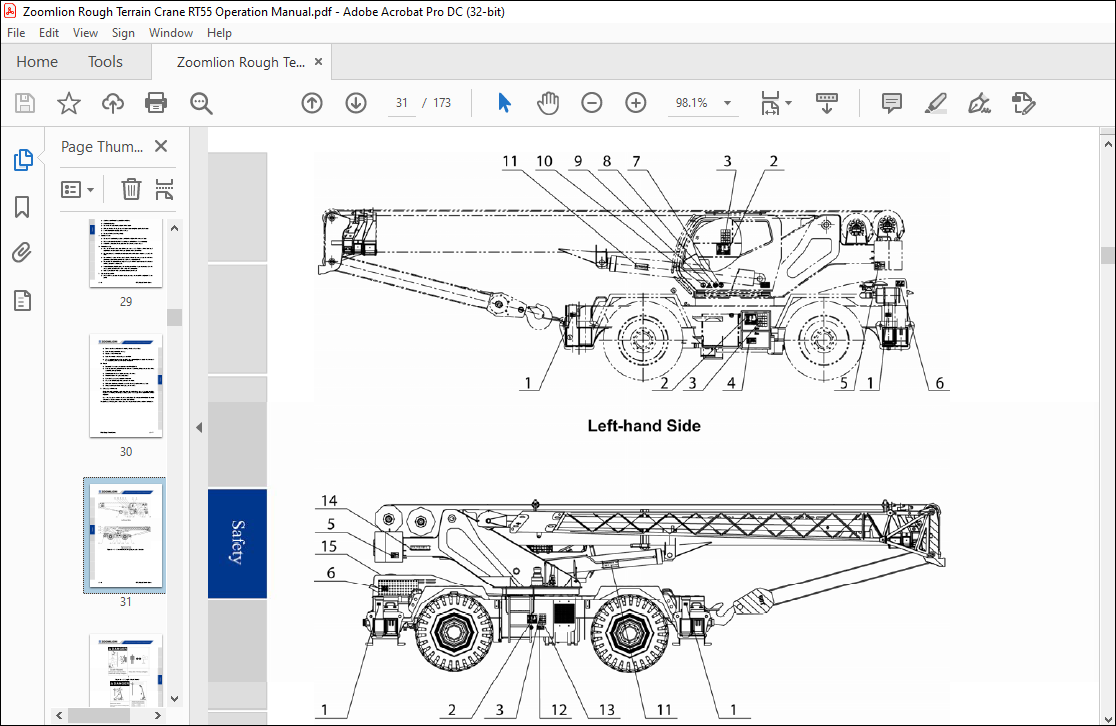Switch to the Home tab
The image size is (1116, 726).
point(37,62)
